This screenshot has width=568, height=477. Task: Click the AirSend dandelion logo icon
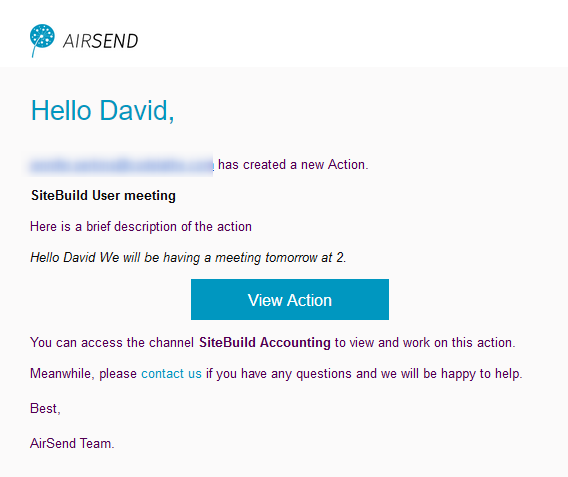(42, 40)
